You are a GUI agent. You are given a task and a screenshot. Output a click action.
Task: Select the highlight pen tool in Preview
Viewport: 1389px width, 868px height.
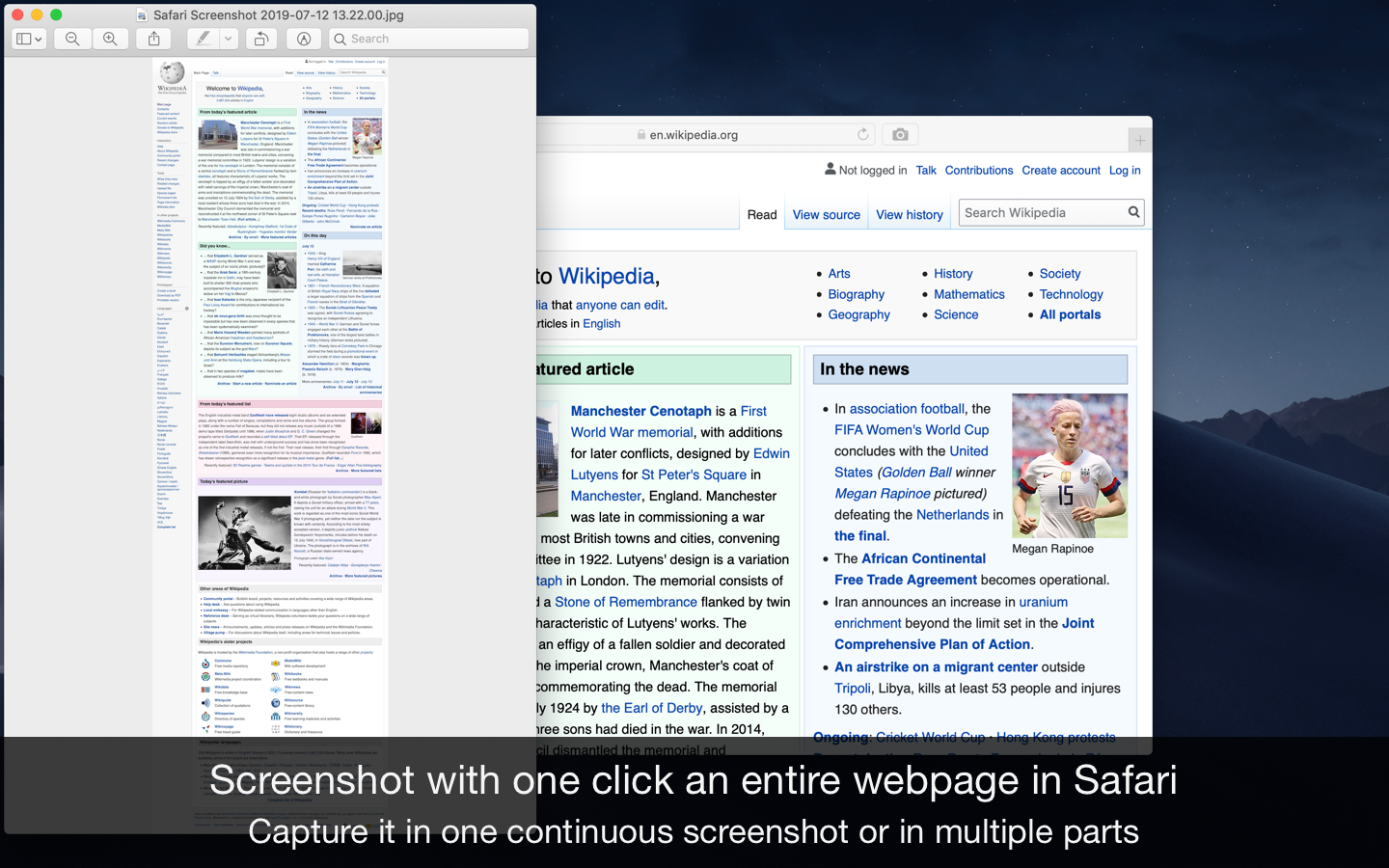[203, 39]
